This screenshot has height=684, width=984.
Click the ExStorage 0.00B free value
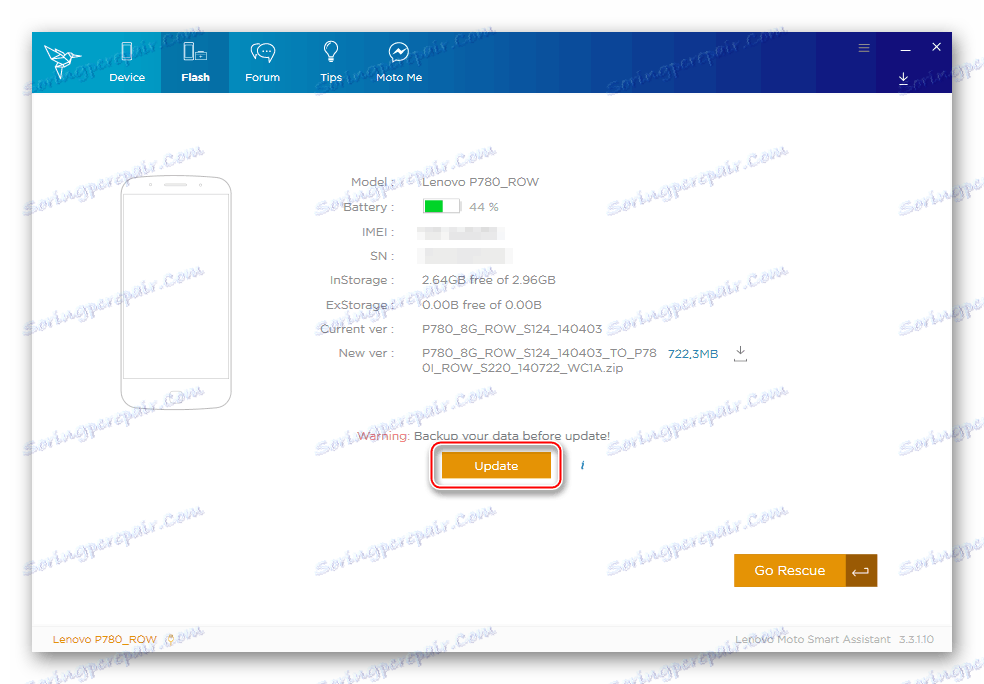(x=481, y=305)
